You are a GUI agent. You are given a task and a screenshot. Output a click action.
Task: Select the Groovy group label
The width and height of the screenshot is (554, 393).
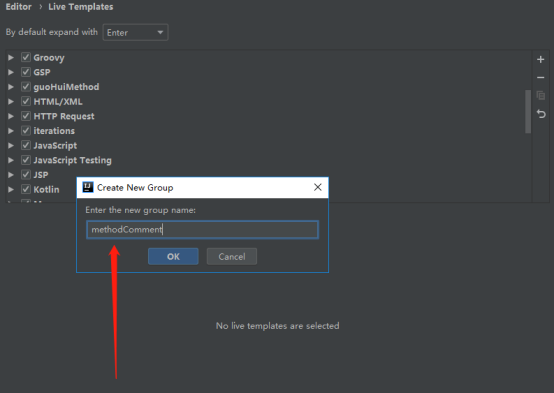click(x=49, y=58)
